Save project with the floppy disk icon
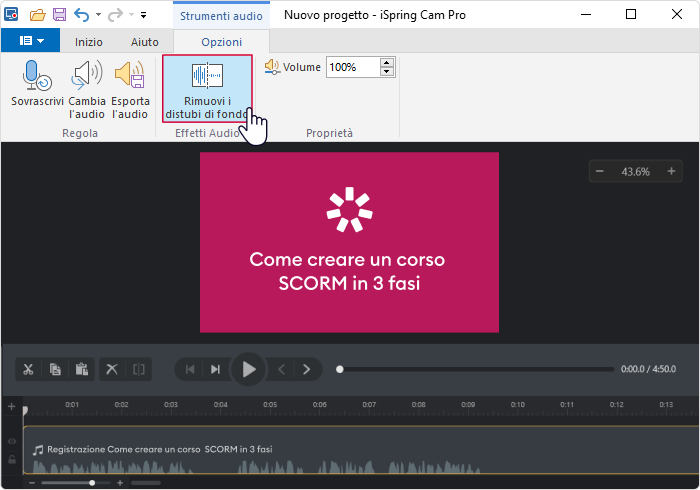Viewport: 700px width, 490px height. (59, 15)
